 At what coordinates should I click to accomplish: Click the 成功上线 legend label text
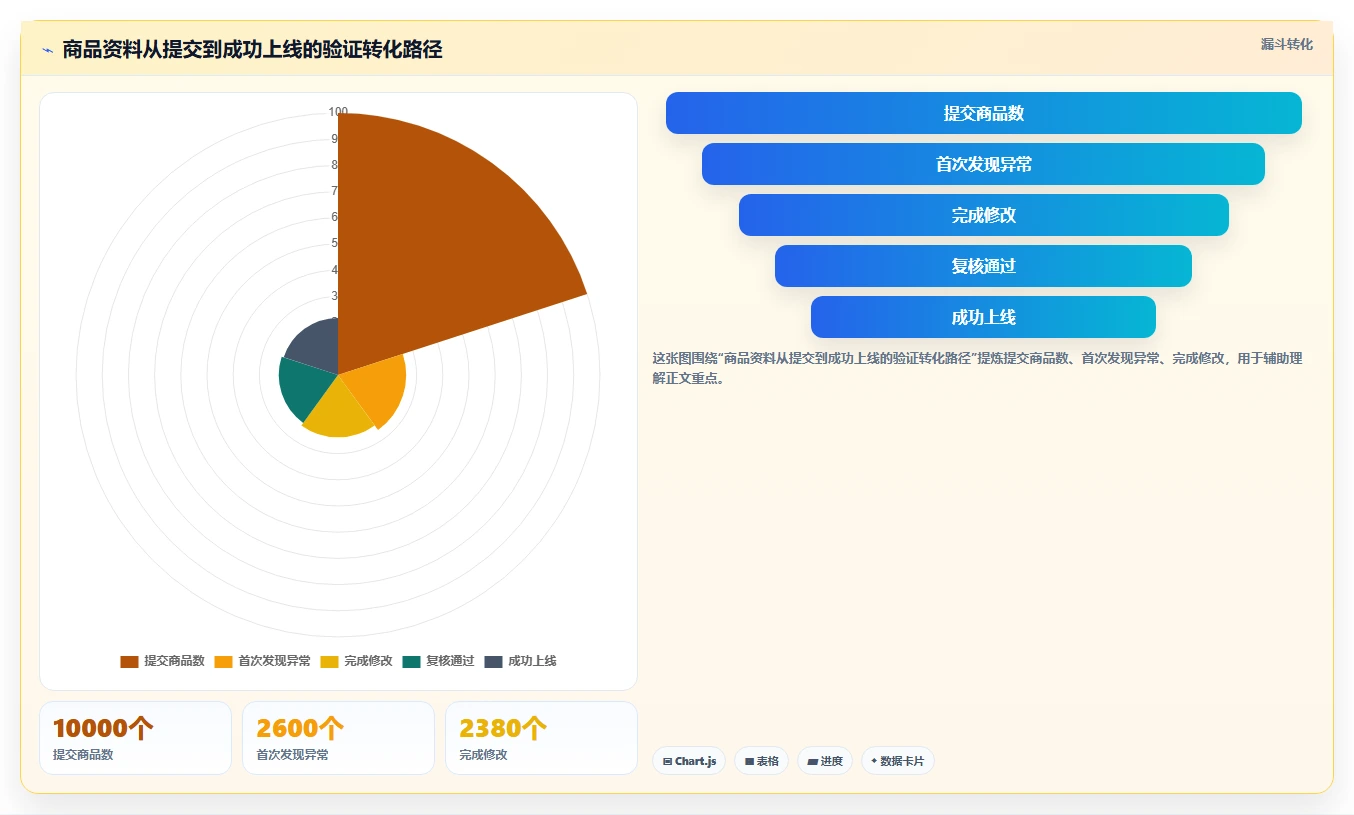click(x=532, y=661)
